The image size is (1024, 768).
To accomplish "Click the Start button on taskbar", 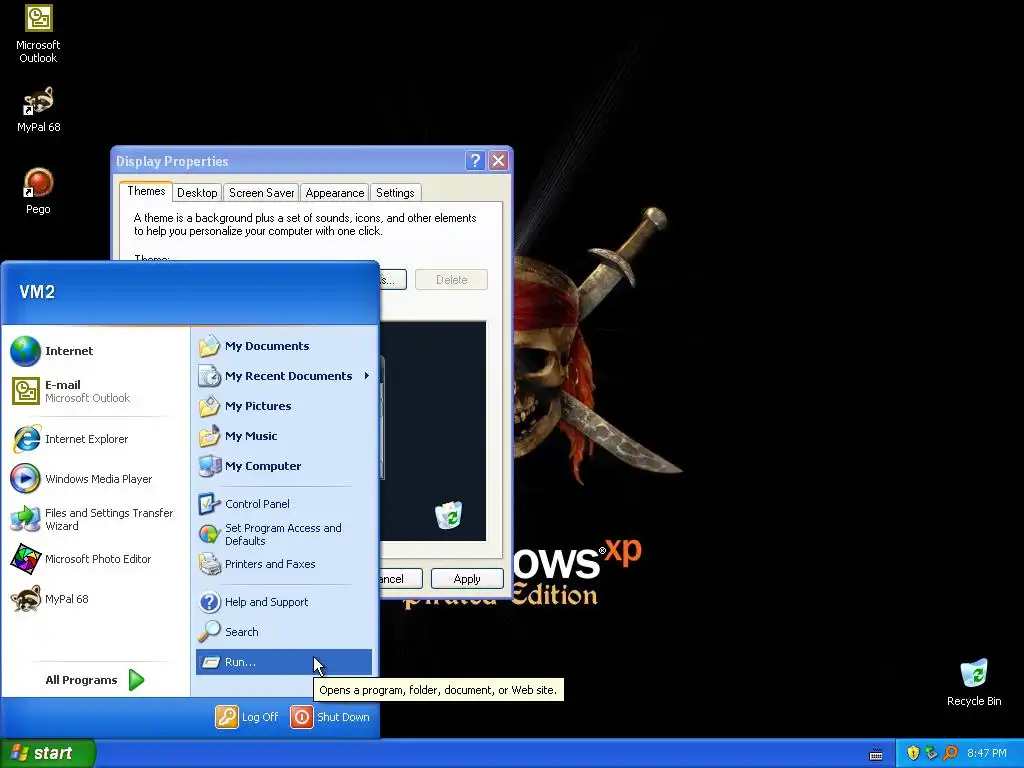I will click(x=48, y=753).
